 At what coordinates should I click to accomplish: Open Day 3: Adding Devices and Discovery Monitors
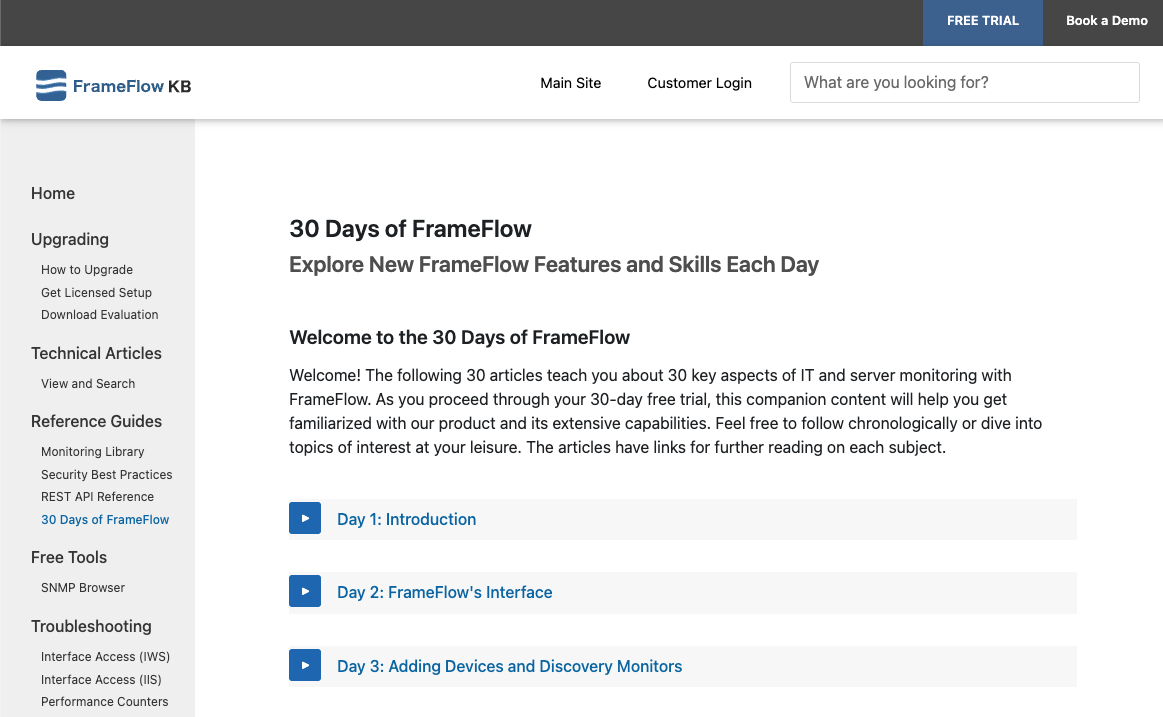point(510,666)
